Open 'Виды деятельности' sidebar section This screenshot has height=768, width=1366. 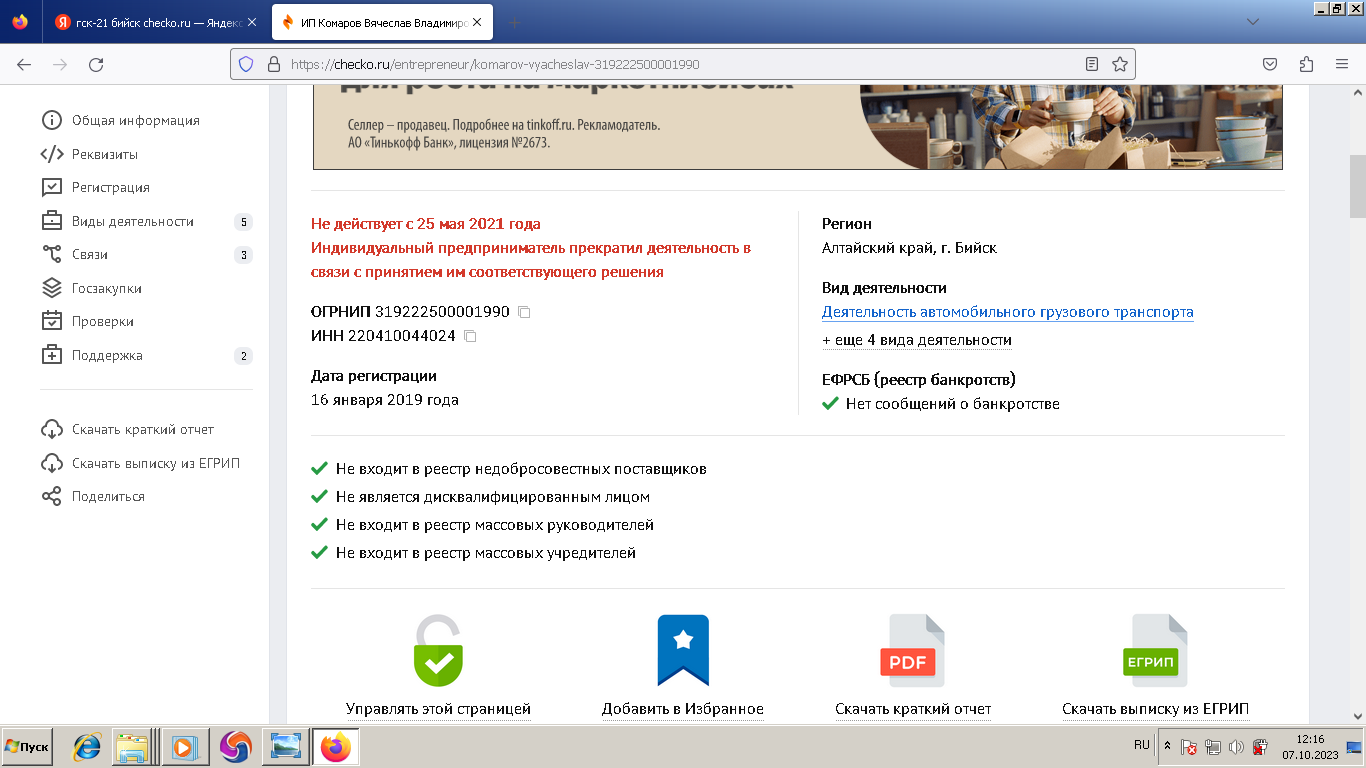click(x=132, y=221)
